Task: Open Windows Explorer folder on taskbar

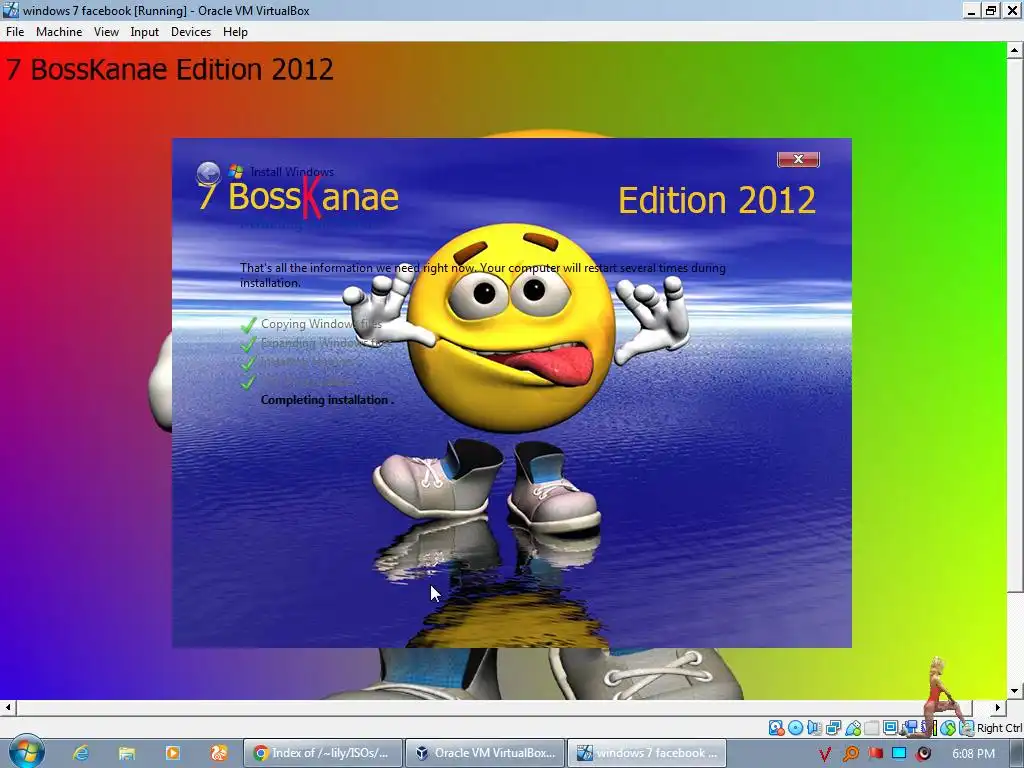Action: [x=127, y=753]
